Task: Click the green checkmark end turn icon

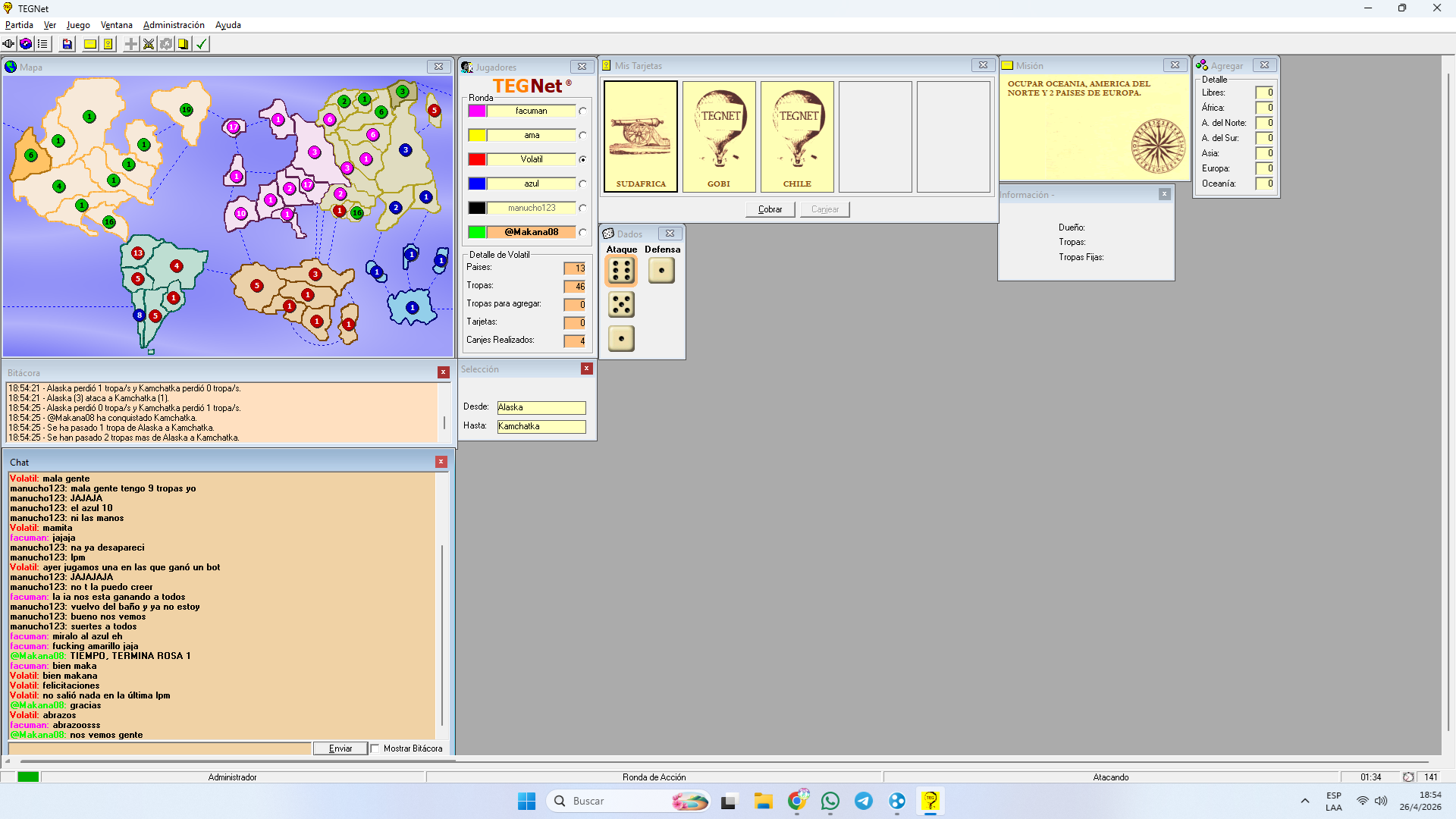Action: [x=202, y=44]
